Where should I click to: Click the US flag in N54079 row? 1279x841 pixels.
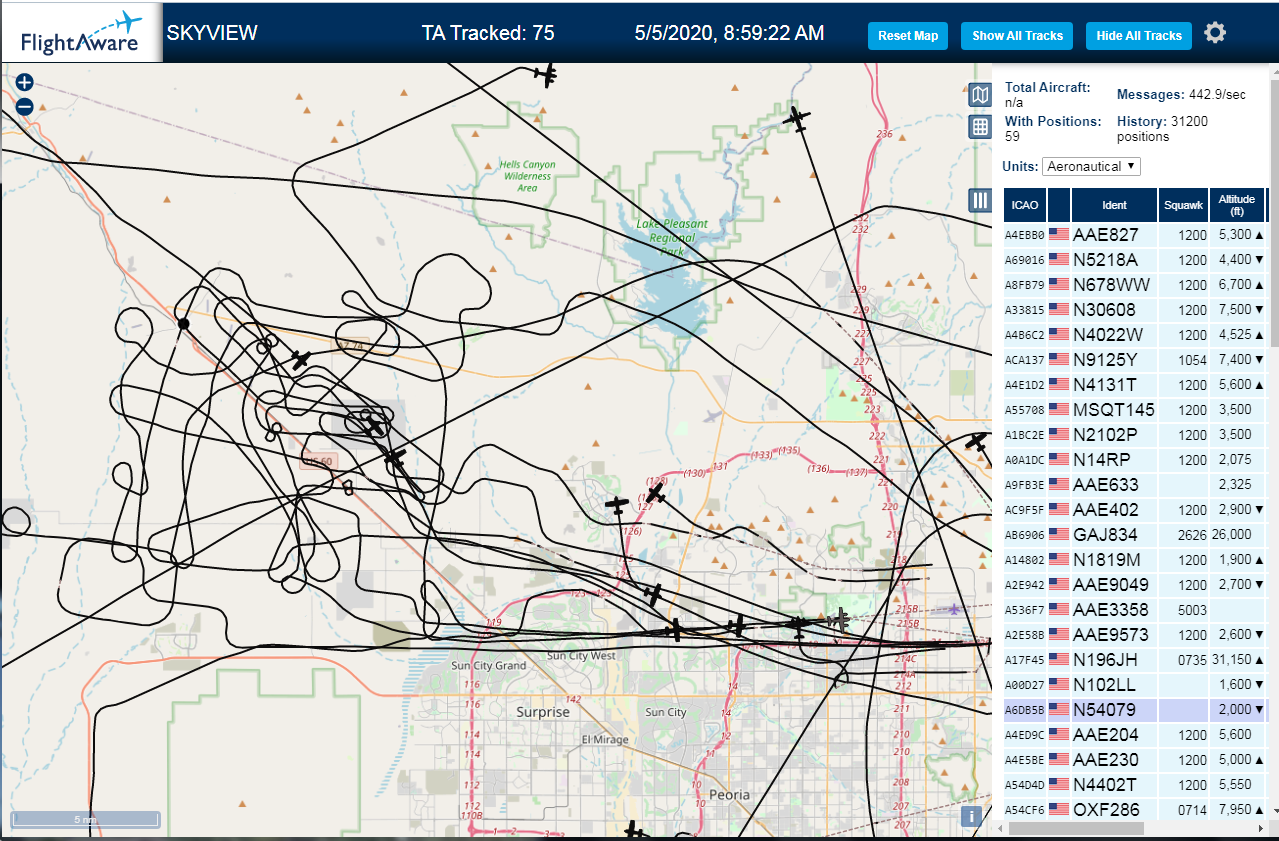click(1059, 710)
